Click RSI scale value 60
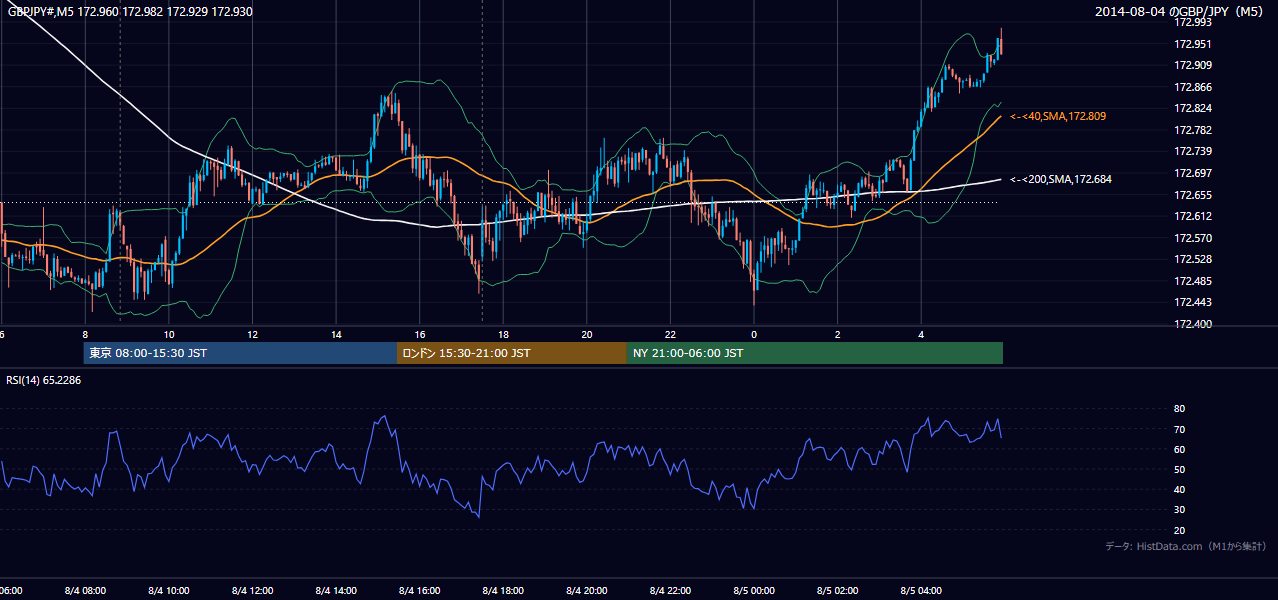This screenshot has height=600, width=1278. 1179,449
